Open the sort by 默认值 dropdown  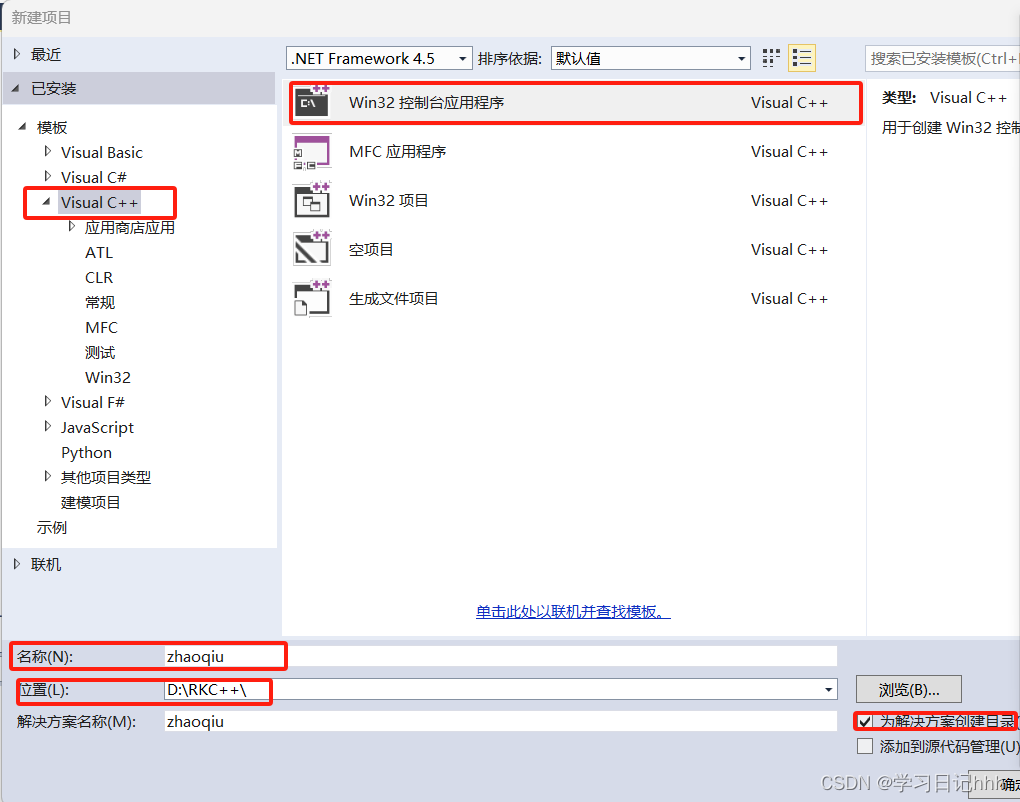point(651,59)
